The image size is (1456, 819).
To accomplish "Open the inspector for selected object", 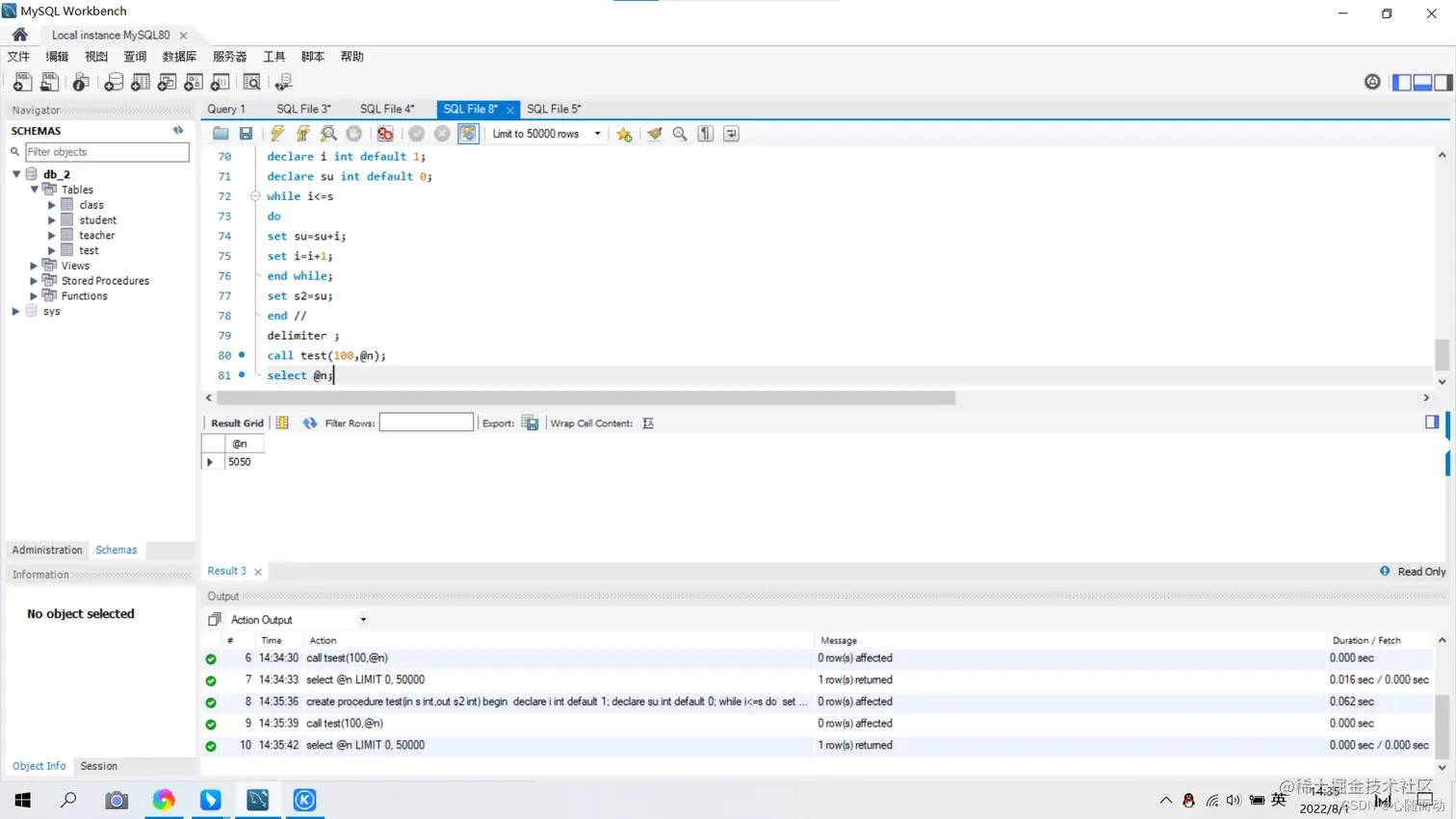I will [81, 83].
